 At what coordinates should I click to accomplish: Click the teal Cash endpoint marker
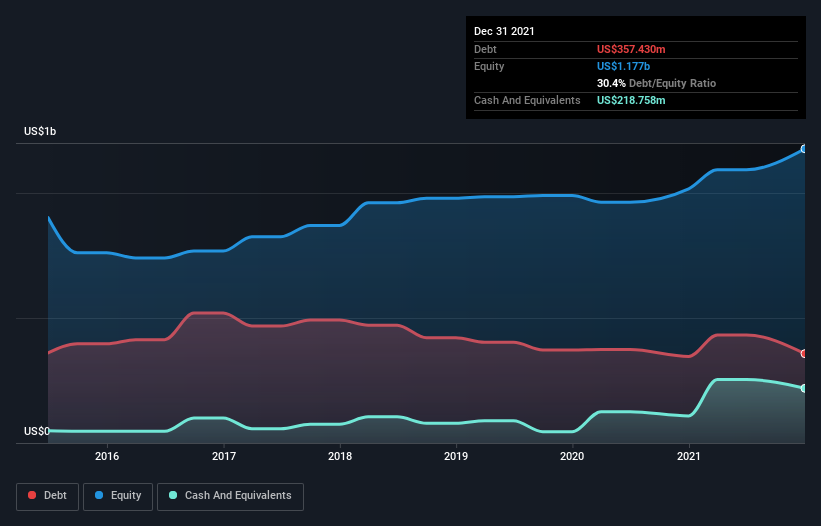tap(804, 388)
